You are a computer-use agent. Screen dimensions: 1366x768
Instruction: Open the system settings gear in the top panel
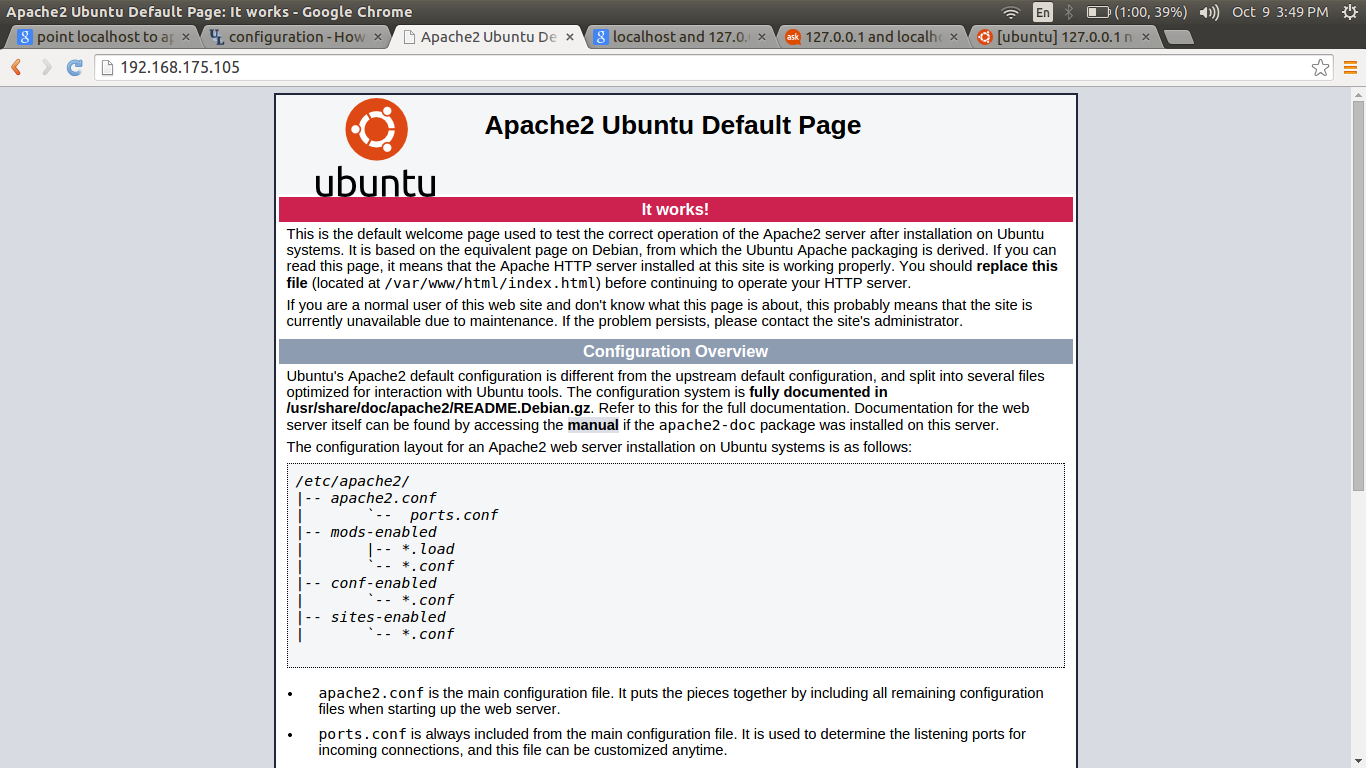[x=1350, y=12]
